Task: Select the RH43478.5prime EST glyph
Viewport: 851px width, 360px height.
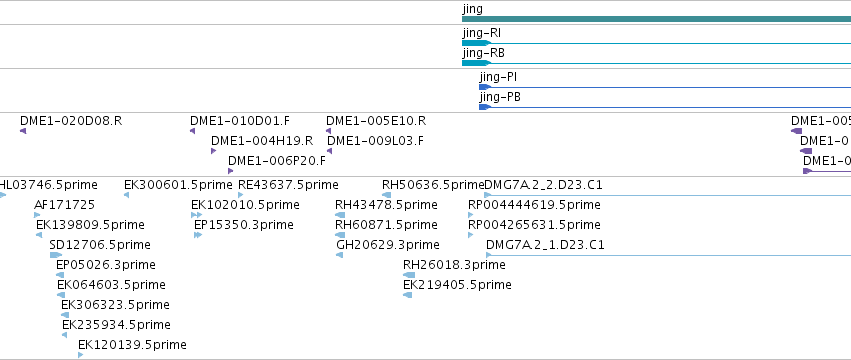Action: click(340, 215)
